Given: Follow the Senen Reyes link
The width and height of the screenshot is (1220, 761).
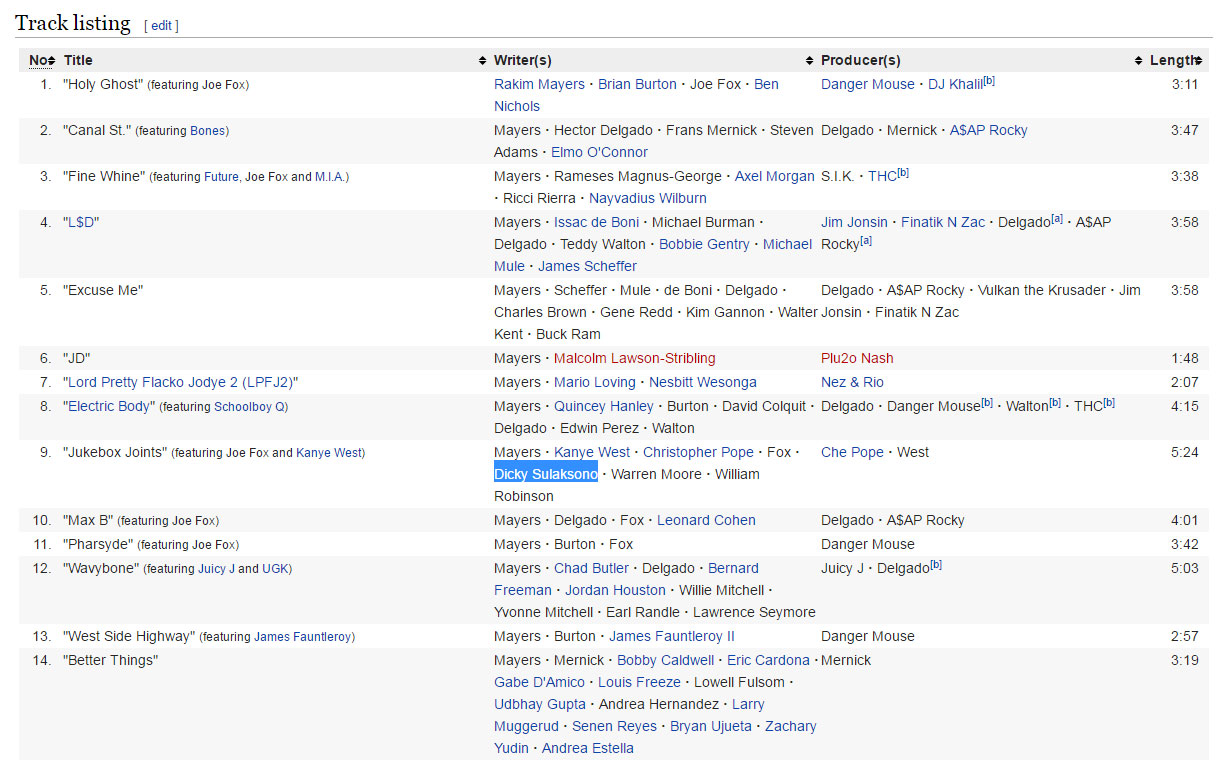Looking at the screenshot, I should 614,726.
